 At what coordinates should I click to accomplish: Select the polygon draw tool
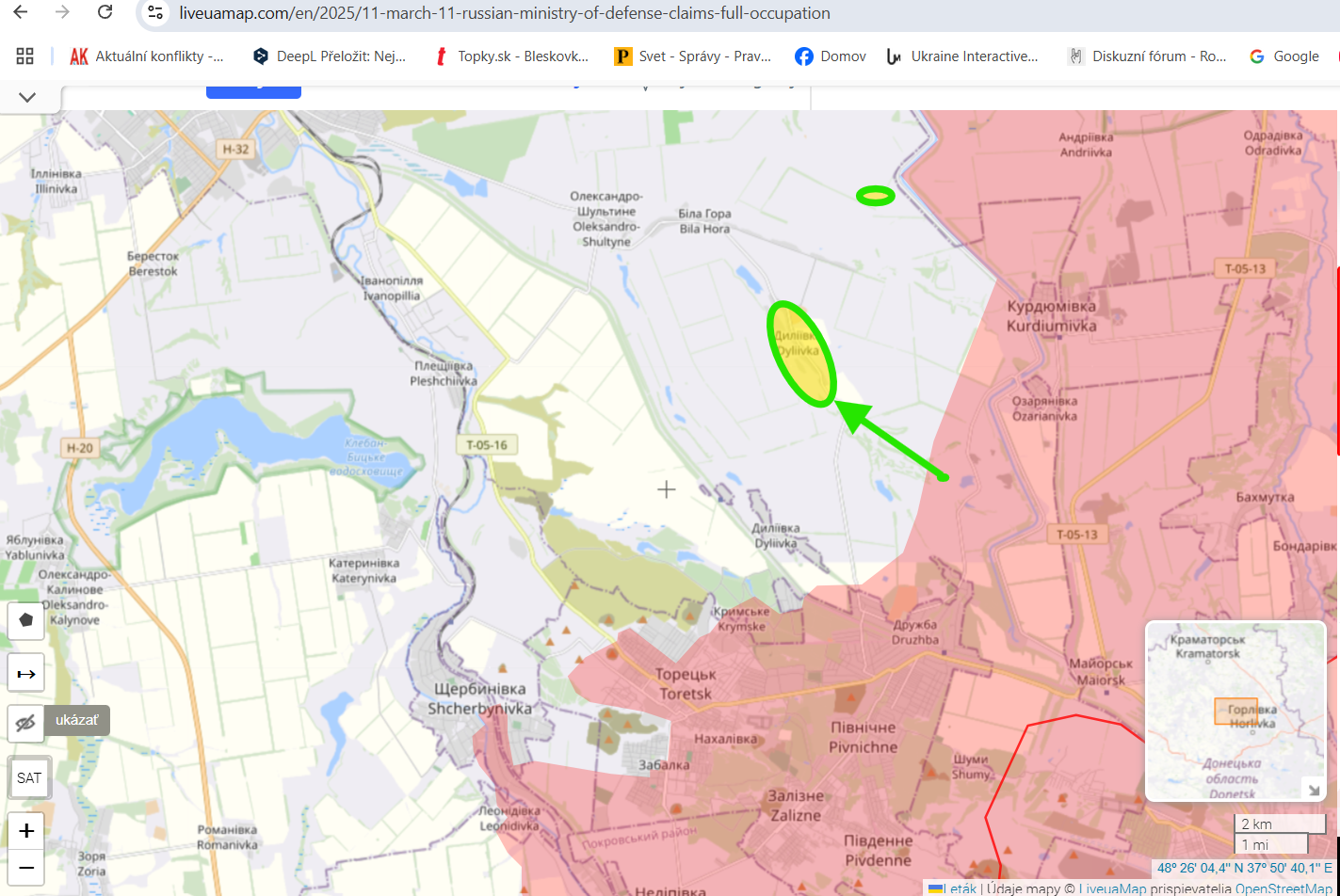click(26, 620)
